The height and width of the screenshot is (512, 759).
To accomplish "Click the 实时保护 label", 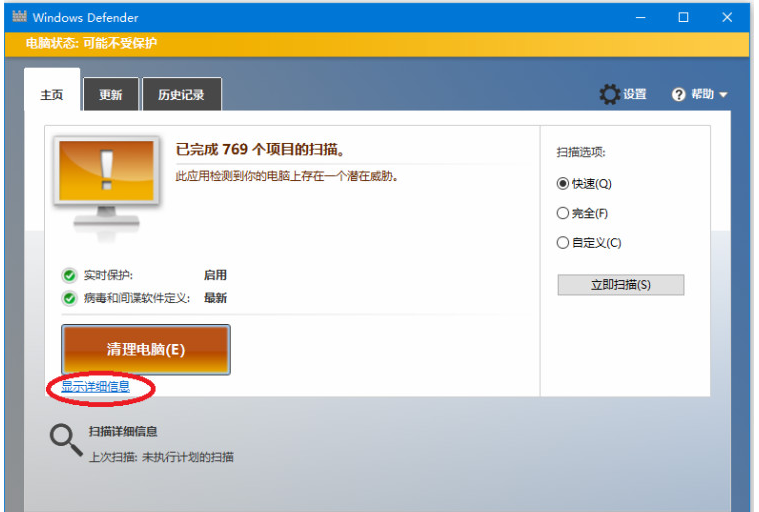I will pos(108,275).
